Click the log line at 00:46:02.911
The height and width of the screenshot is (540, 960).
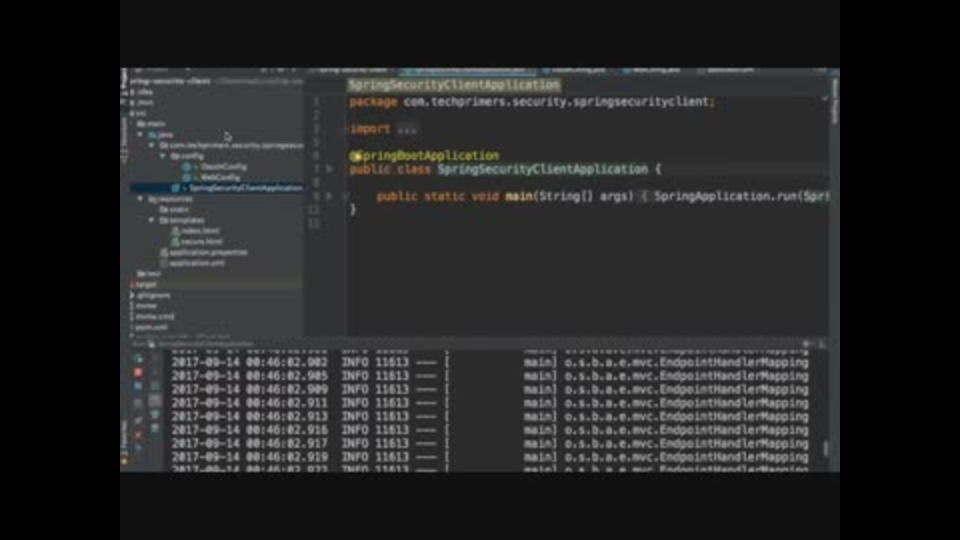pyautogui.click(x=490, y=403)
